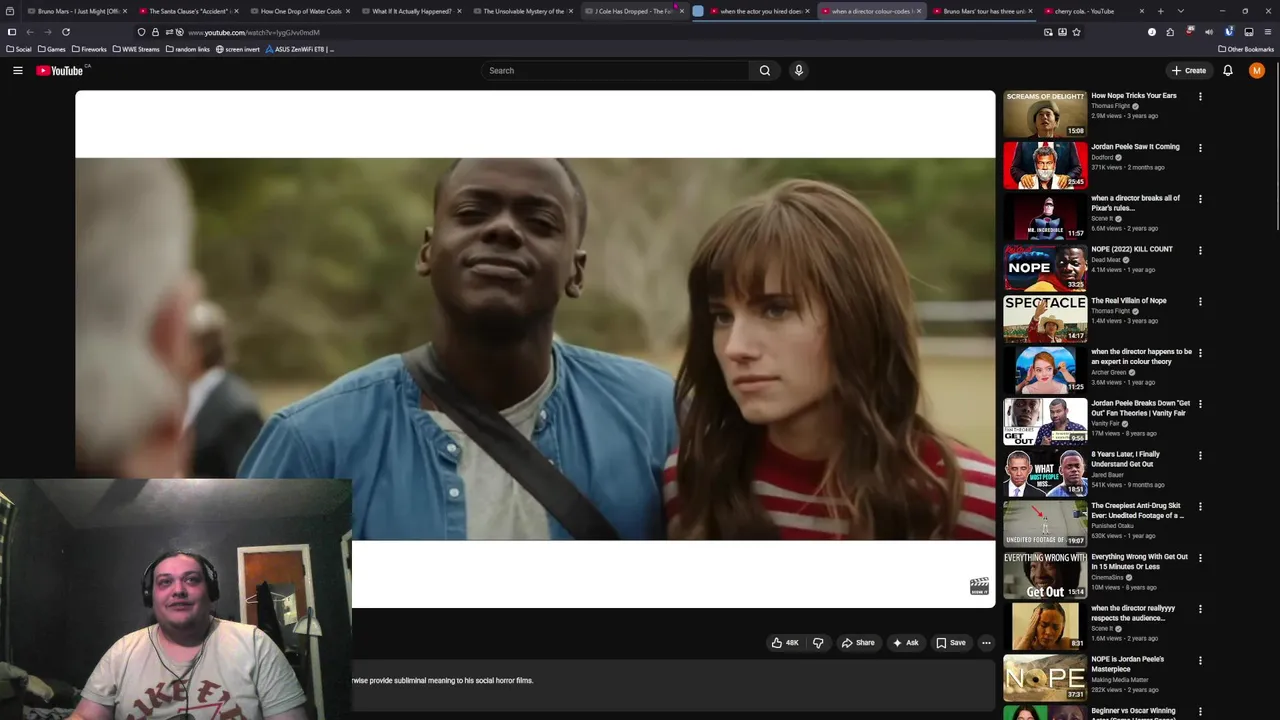
Task: Click the shield tracking protection icon
Action: point(141,32)
